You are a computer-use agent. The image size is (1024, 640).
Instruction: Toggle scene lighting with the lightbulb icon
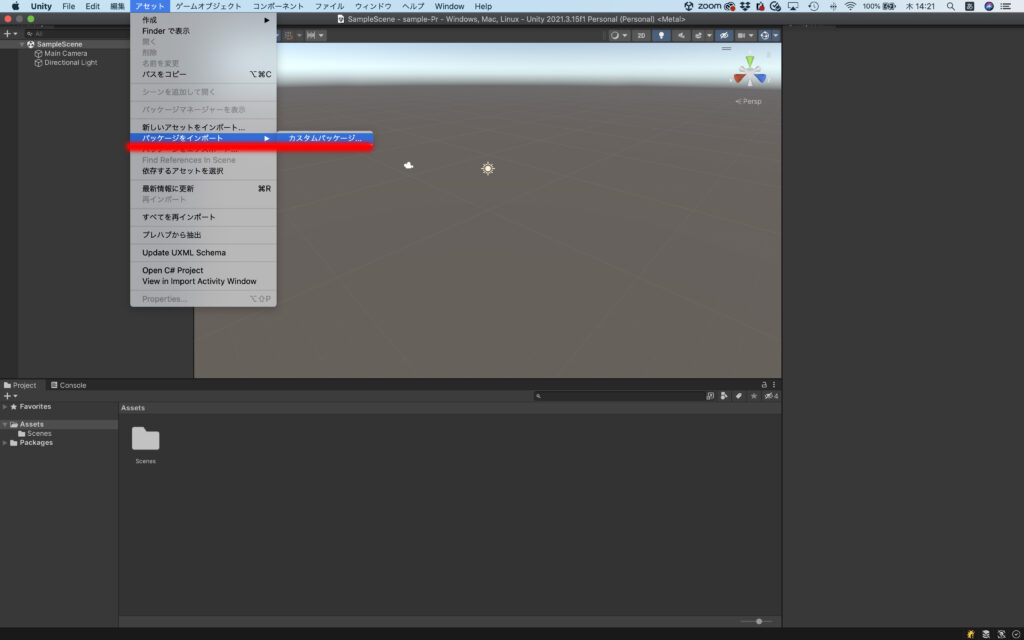pos(661,35)
